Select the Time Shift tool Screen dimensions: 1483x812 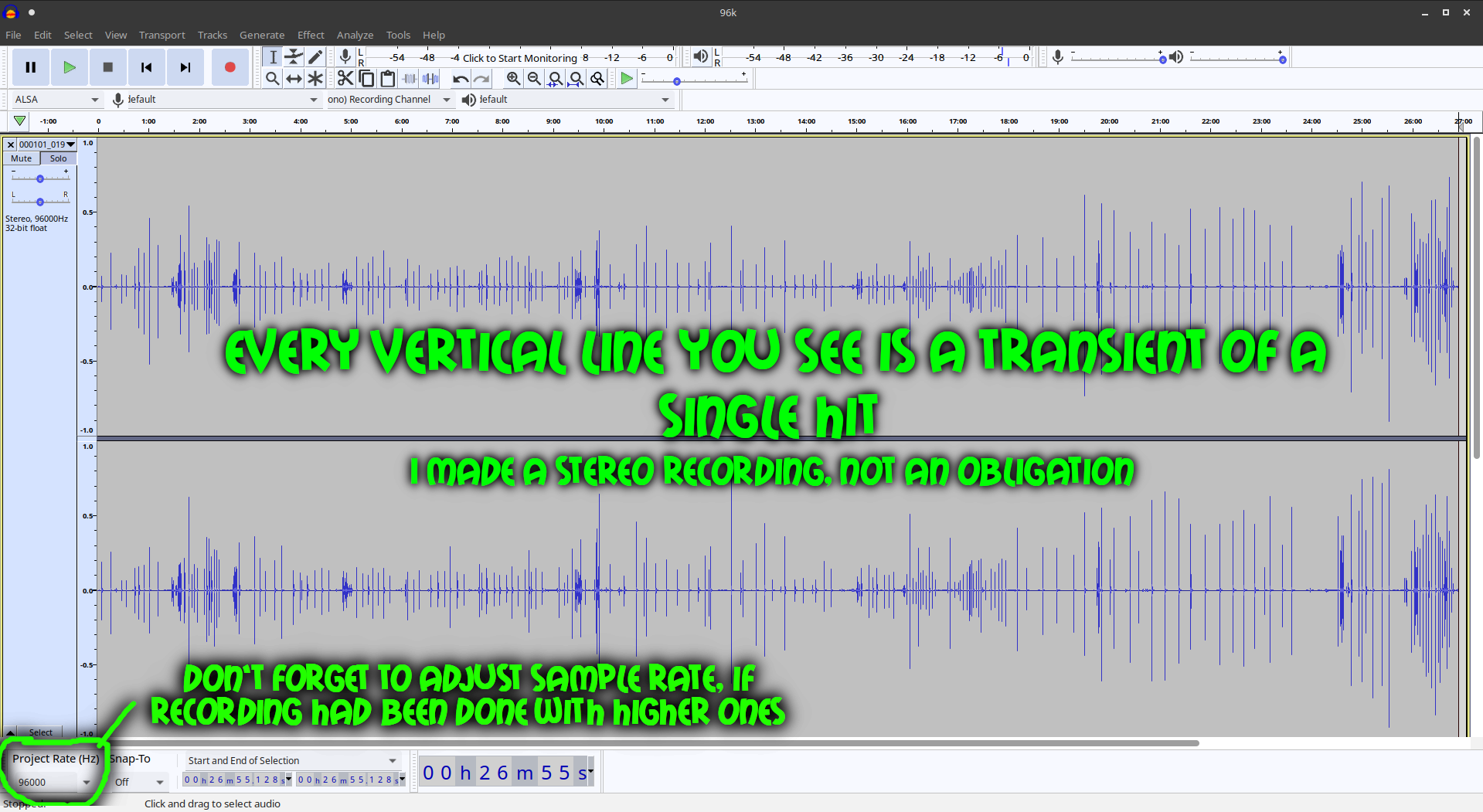294,78
